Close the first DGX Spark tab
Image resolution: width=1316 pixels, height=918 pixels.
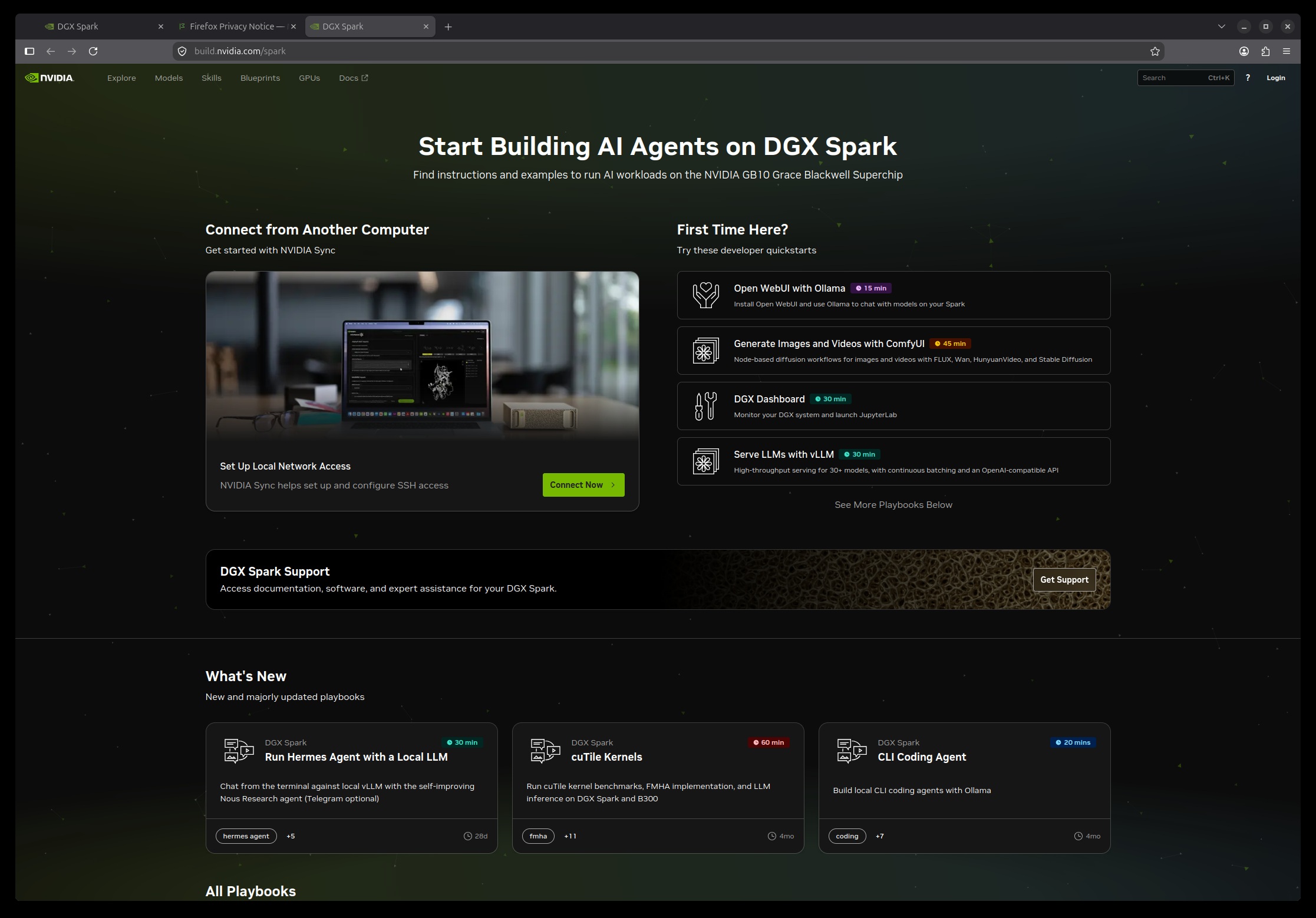point(161,27)
